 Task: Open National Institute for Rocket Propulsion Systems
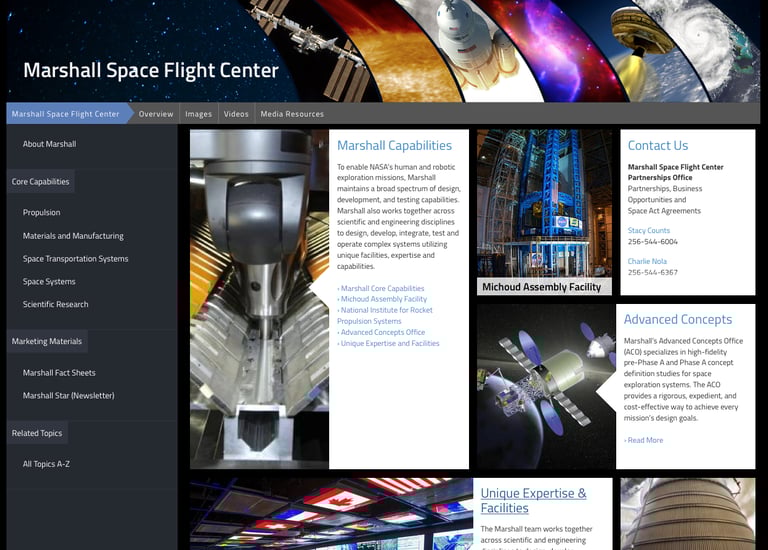385,315
